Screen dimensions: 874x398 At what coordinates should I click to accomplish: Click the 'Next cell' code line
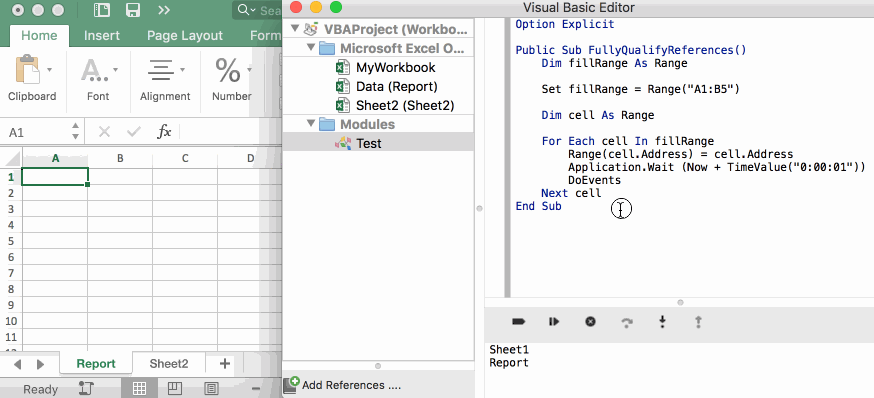[x=571, y=193]
